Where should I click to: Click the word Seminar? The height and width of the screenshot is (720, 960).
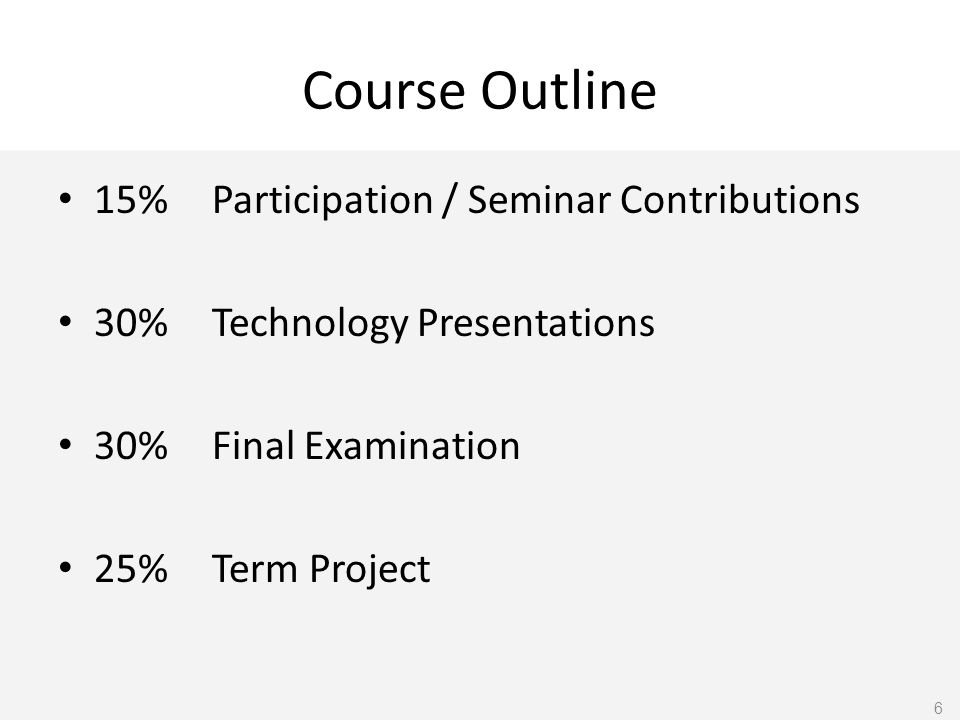coord(539,200)
